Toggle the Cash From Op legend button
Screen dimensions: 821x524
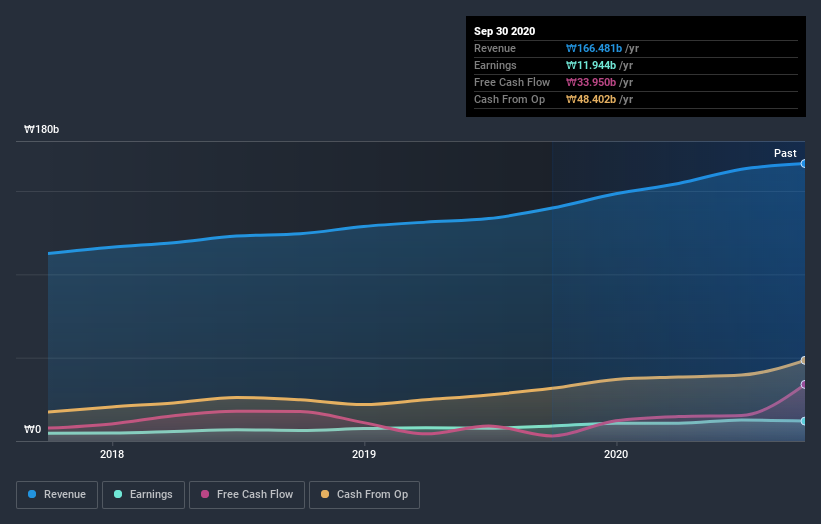[364, 495]
